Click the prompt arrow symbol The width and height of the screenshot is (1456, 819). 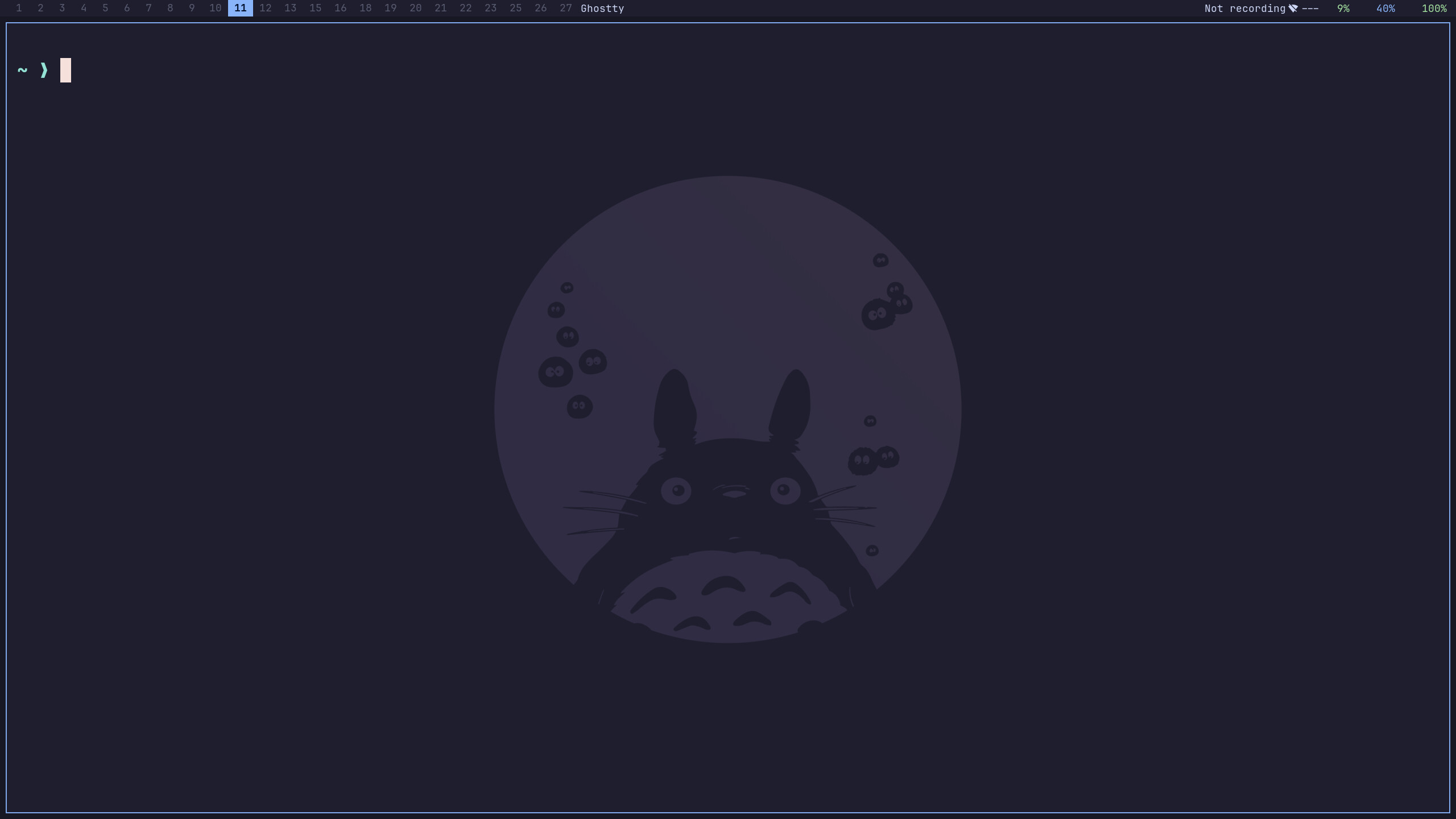pyautogui.click(x=44, y=70)
